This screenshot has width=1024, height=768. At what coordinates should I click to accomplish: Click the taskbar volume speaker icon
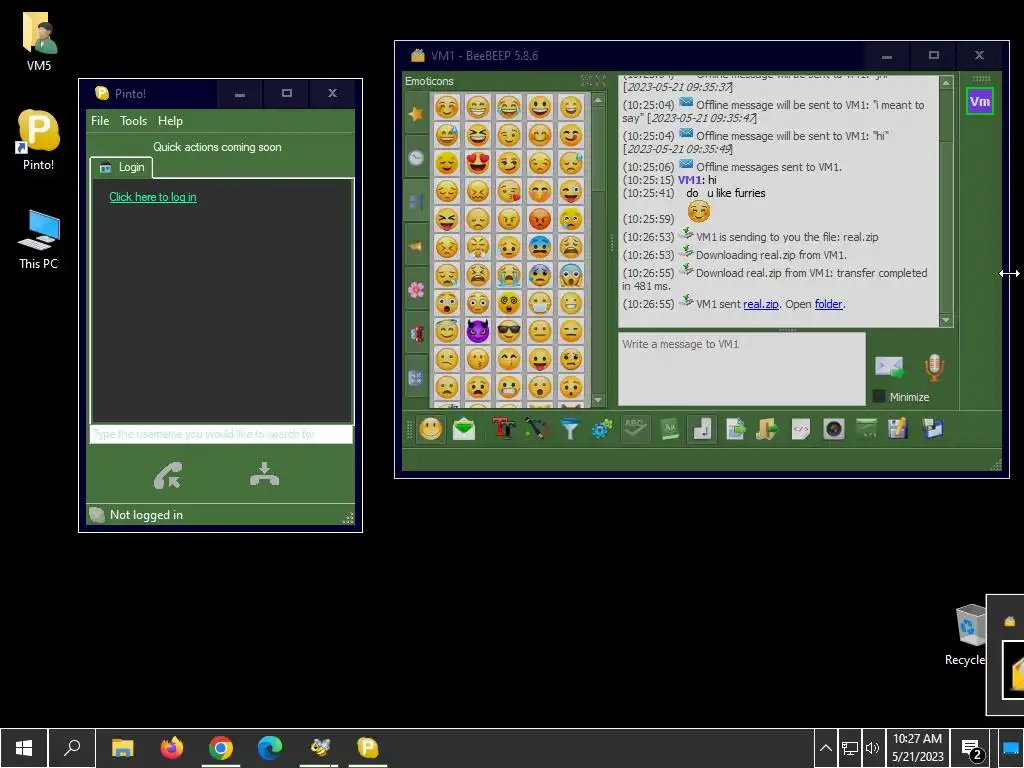click(872, 748)
